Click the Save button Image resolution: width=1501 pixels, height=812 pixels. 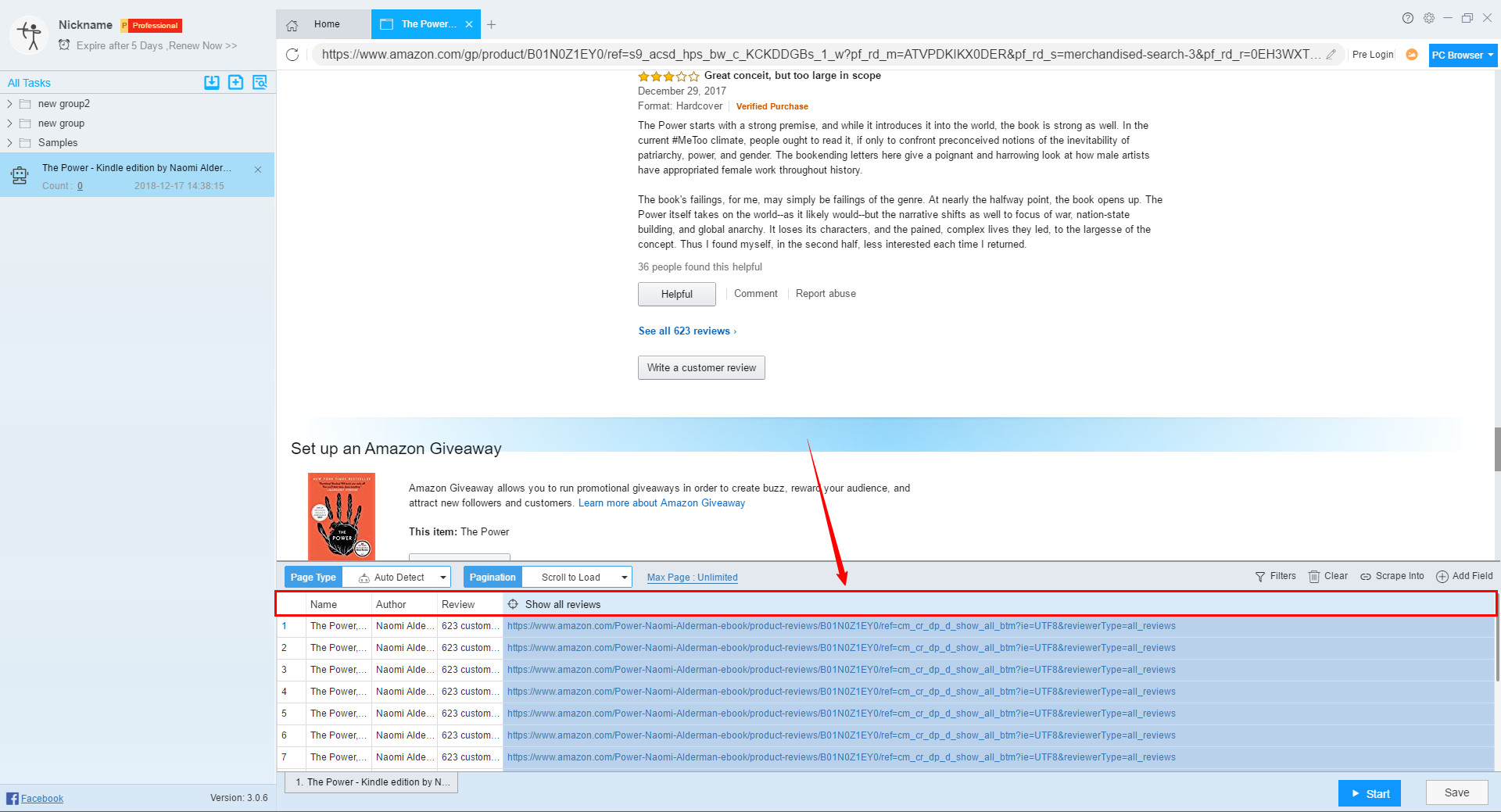click(x=1456, y=792)
